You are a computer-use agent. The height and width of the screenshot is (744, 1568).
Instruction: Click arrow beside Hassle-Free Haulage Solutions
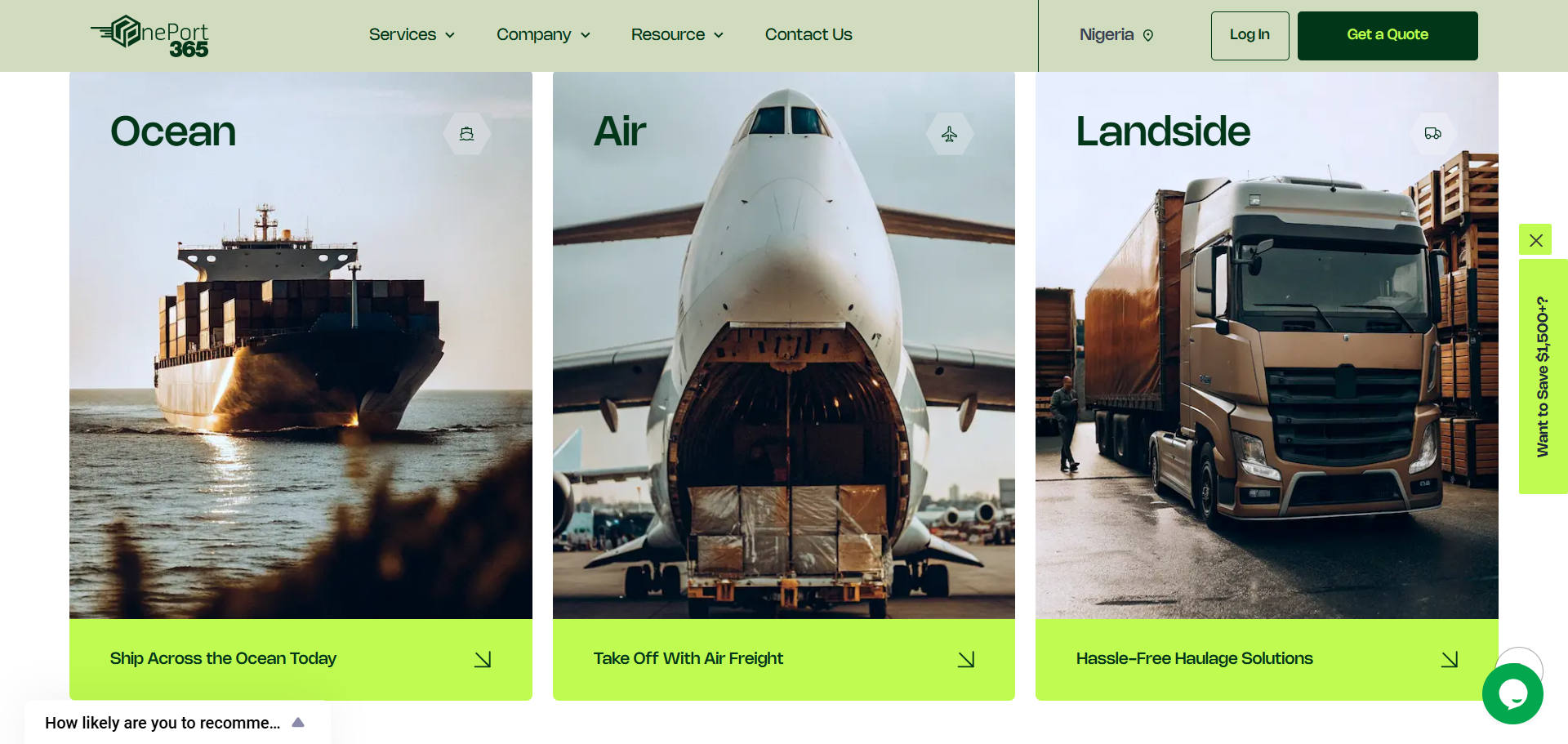[x=1450, y=659]
